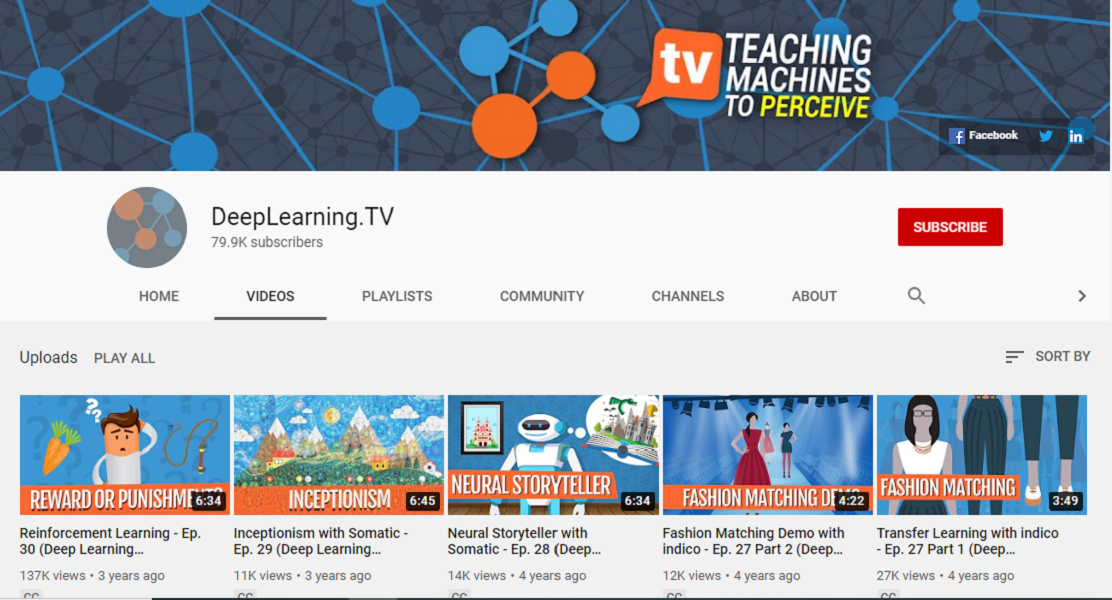Click Play All for uploads
The height and width of the screenshot is (600, 1112).
pyautogui.click(x=124, y=358)
